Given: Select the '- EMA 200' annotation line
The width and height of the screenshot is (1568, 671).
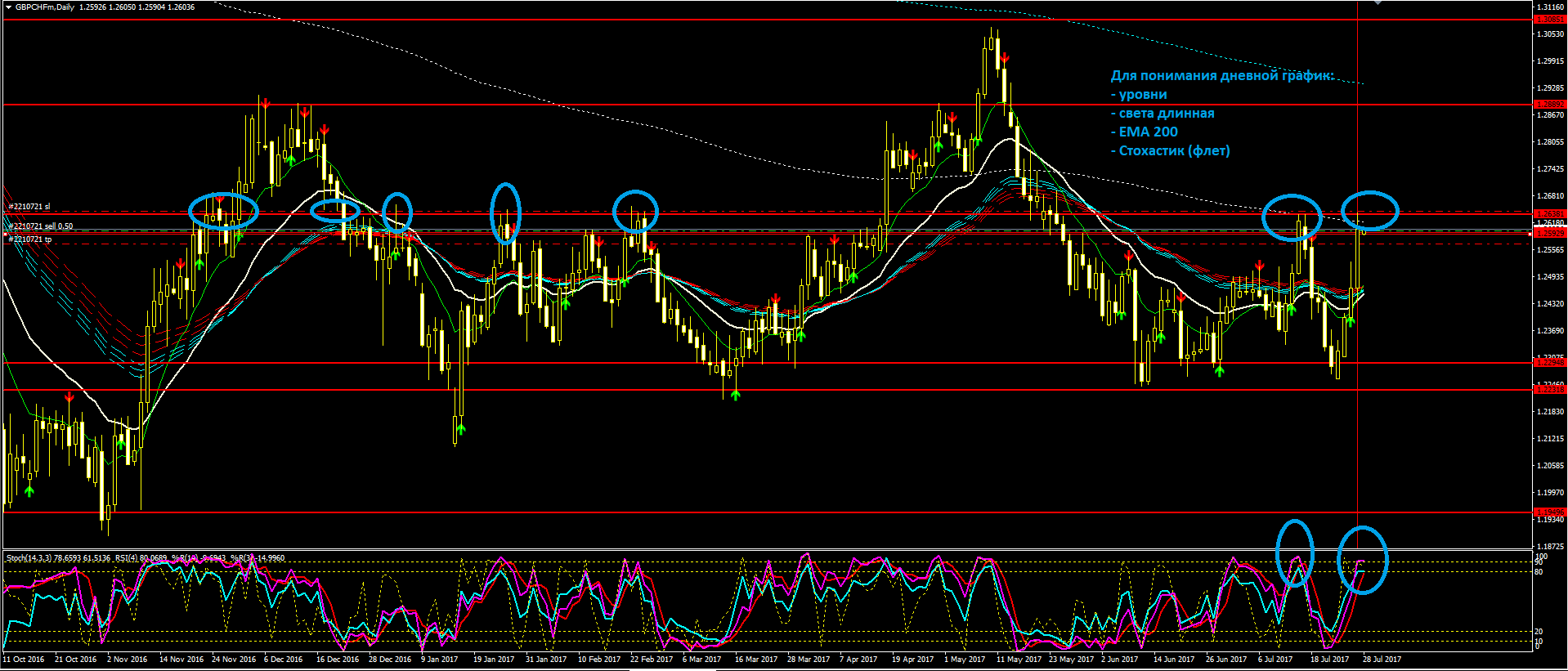Looking at the screenshot, I should (1145, 132).
